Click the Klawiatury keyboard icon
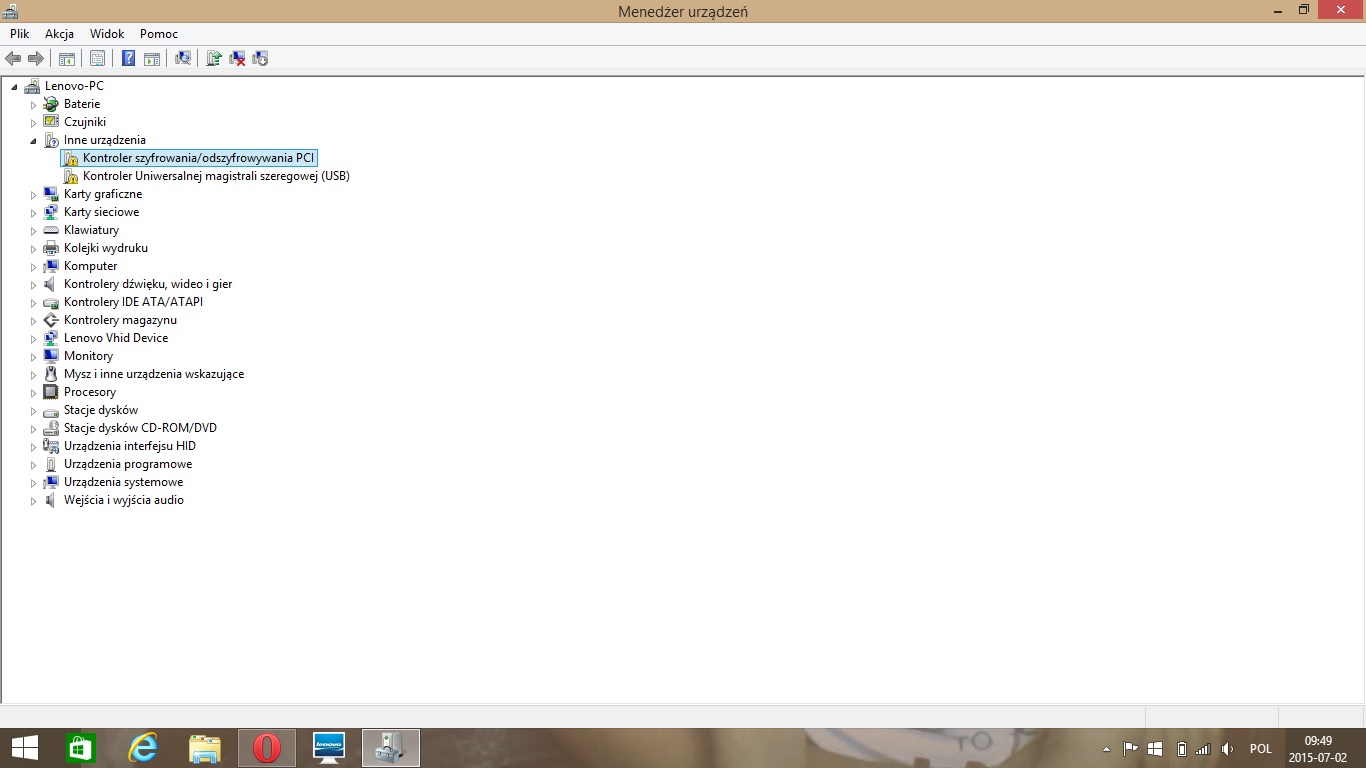1366x768 pixels. click(51, 230)
